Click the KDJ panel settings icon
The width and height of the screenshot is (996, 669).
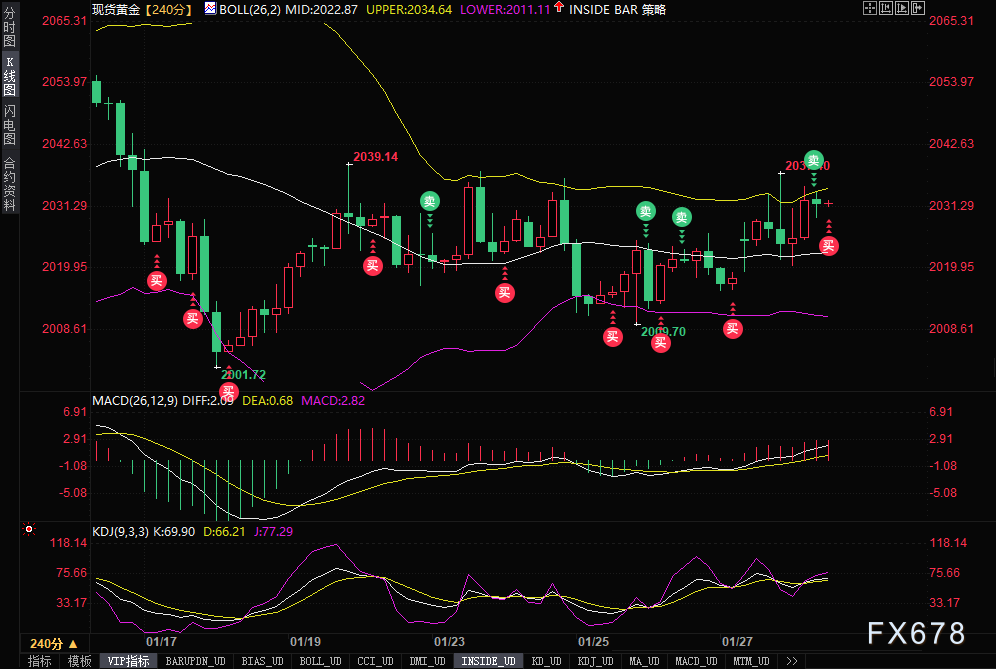(29, 530)
